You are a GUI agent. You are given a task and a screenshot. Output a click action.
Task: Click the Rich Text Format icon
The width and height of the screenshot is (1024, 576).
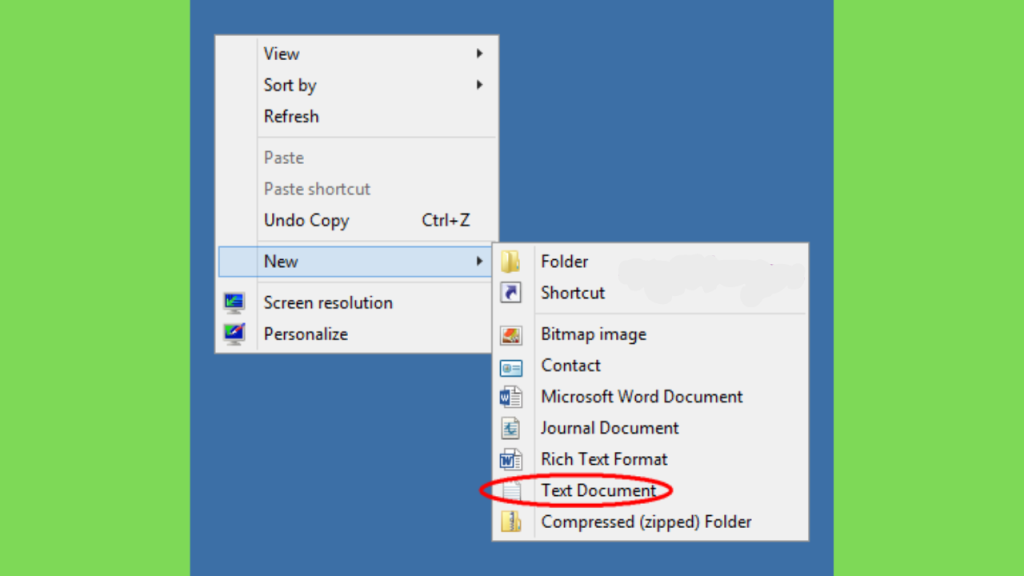pyautogui.click(x=511, y=460)
